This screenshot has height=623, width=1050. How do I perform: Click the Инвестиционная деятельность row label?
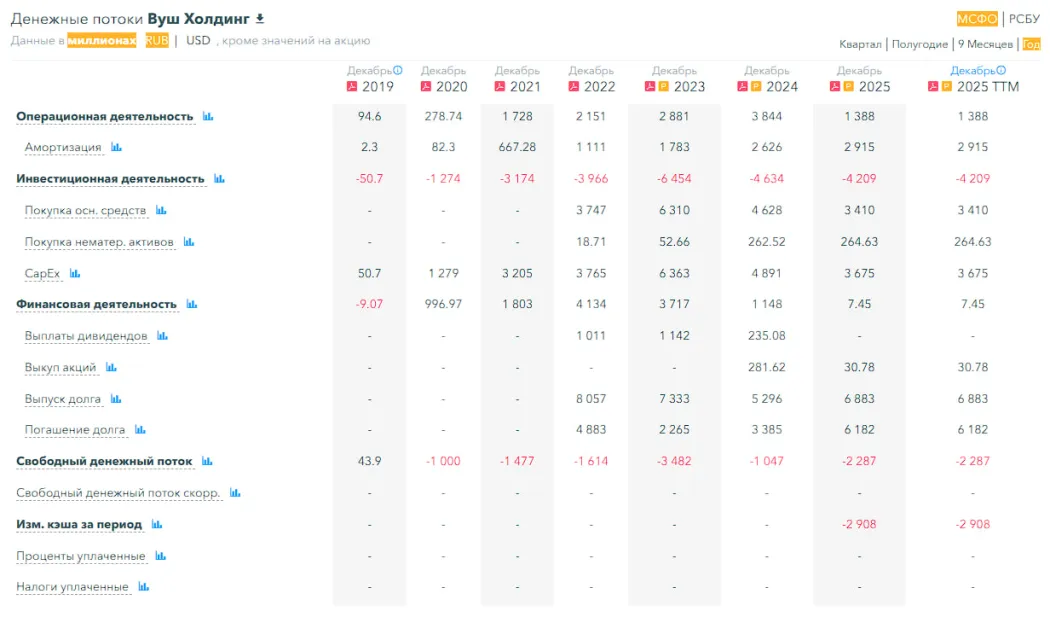pos(110,179)
